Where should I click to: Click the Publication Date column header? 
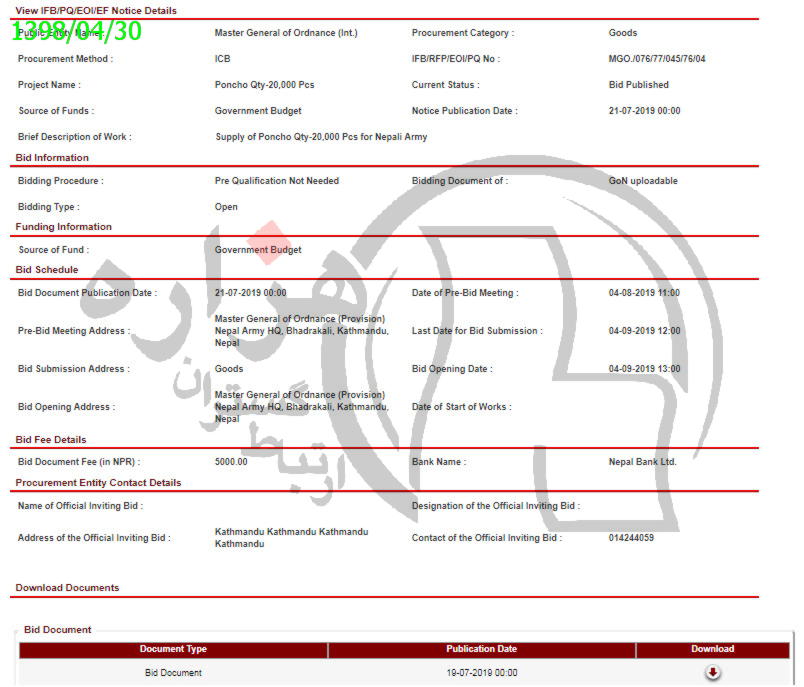click(x=481, y=649)
